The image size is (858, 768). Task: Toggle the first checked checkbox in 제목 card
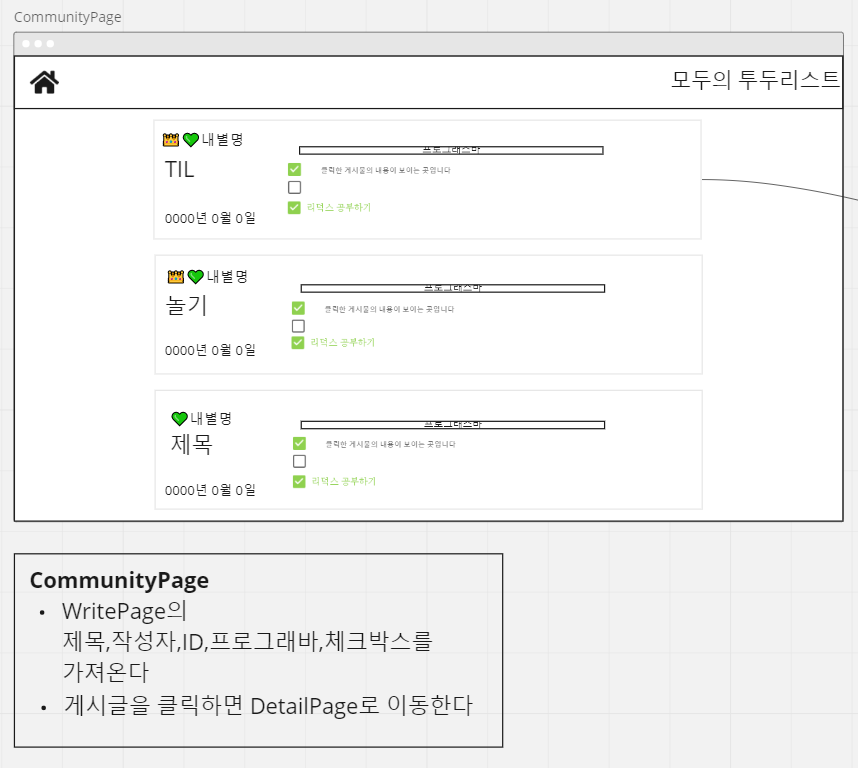(299, 443)
